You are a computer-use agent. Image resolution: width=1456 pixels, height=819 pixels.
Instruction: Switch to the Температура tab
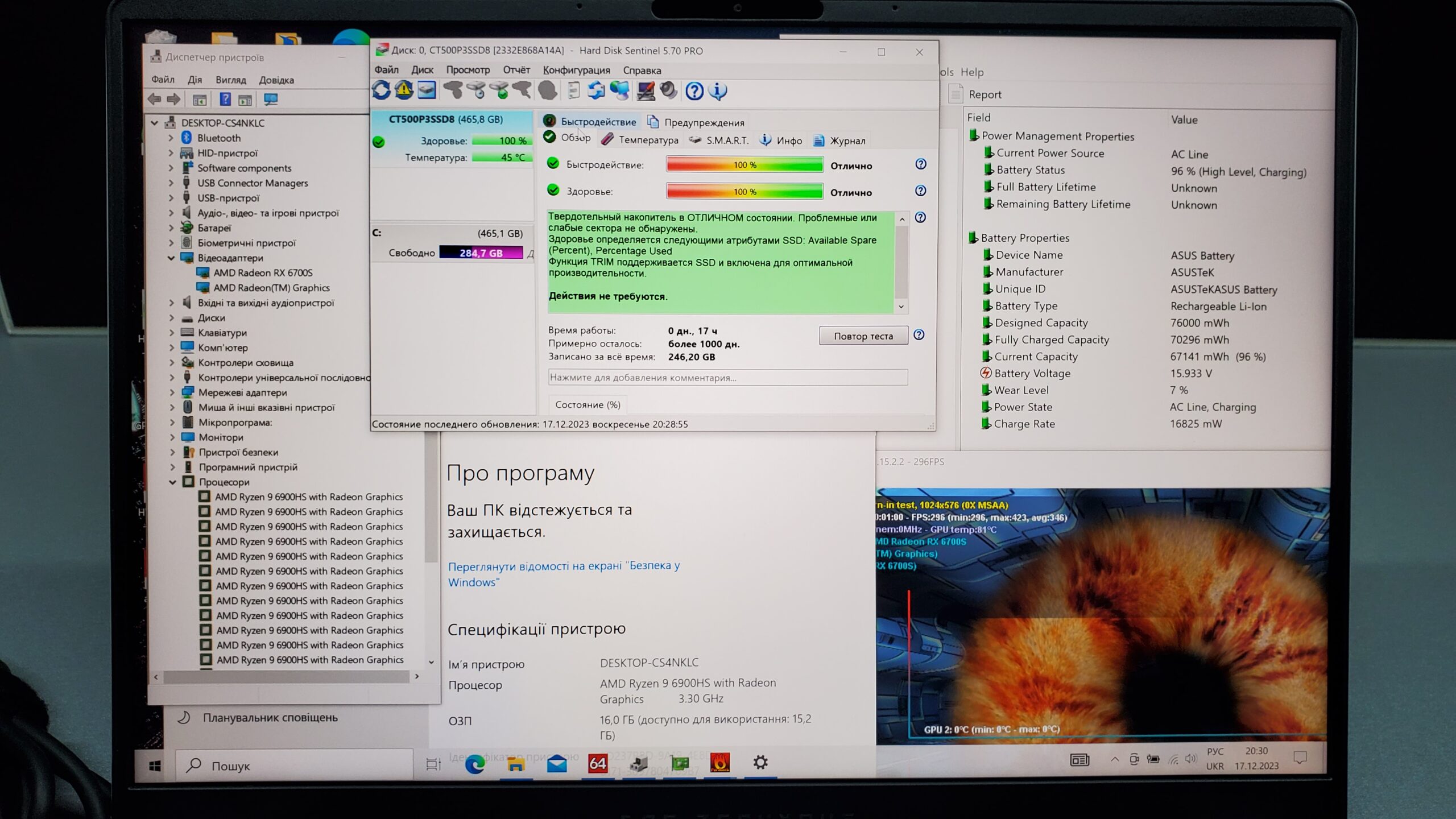click(x=648, y=140)
